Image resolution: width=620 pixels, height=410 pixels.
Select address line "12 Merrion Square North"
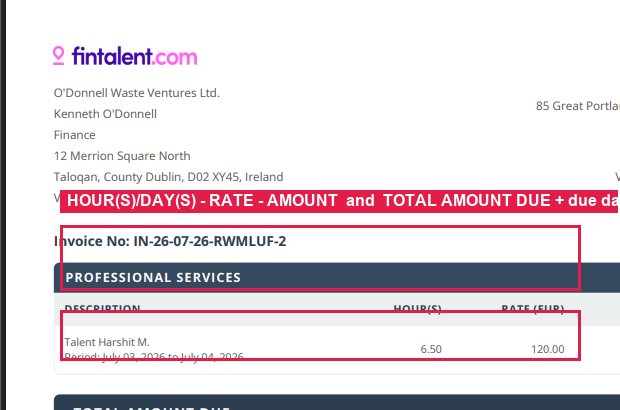(x=122, y=156)
